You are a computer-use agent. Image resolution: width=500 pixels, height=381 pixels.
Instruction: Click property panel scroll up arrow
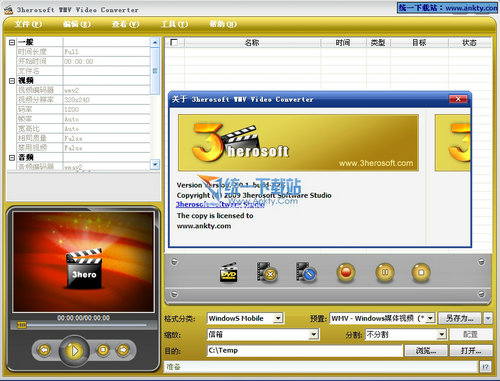tap(155, 42)
